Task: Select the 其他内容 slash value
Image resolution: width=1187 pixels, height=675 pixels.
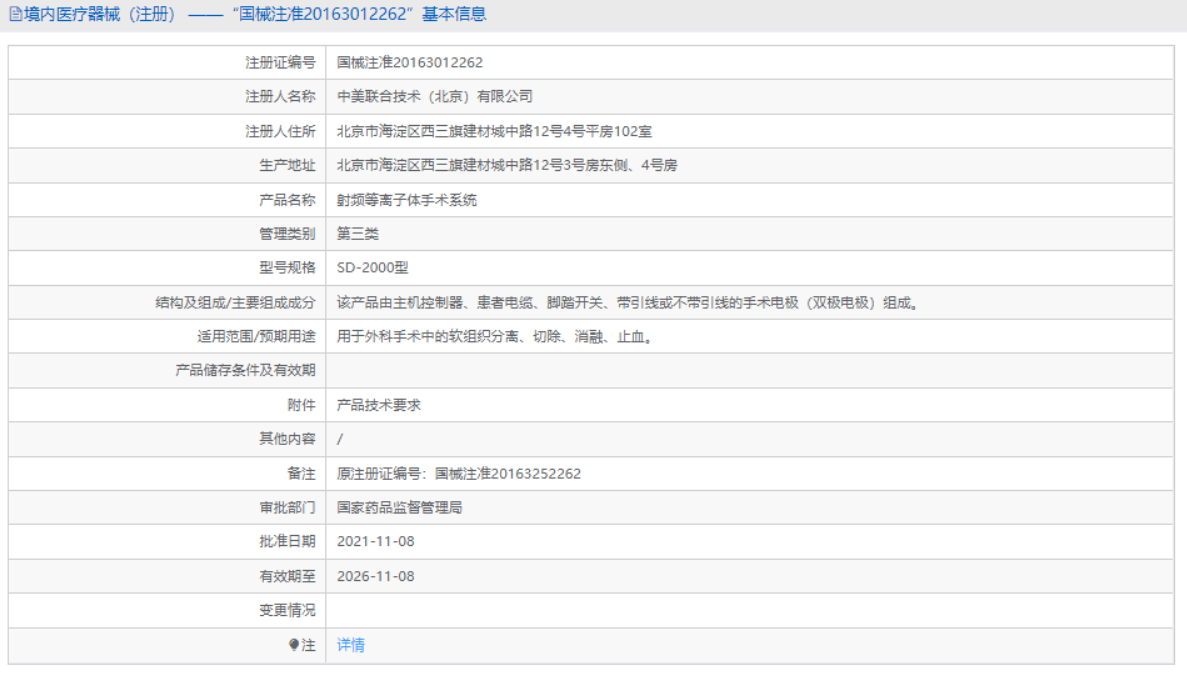Action: pos(338,439)
